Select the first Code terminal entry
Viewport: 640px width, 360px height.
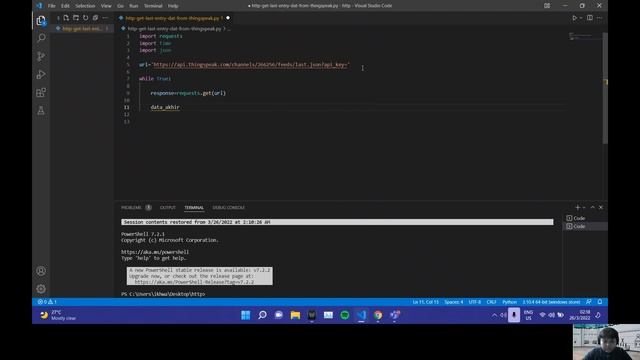pos(585,218)
